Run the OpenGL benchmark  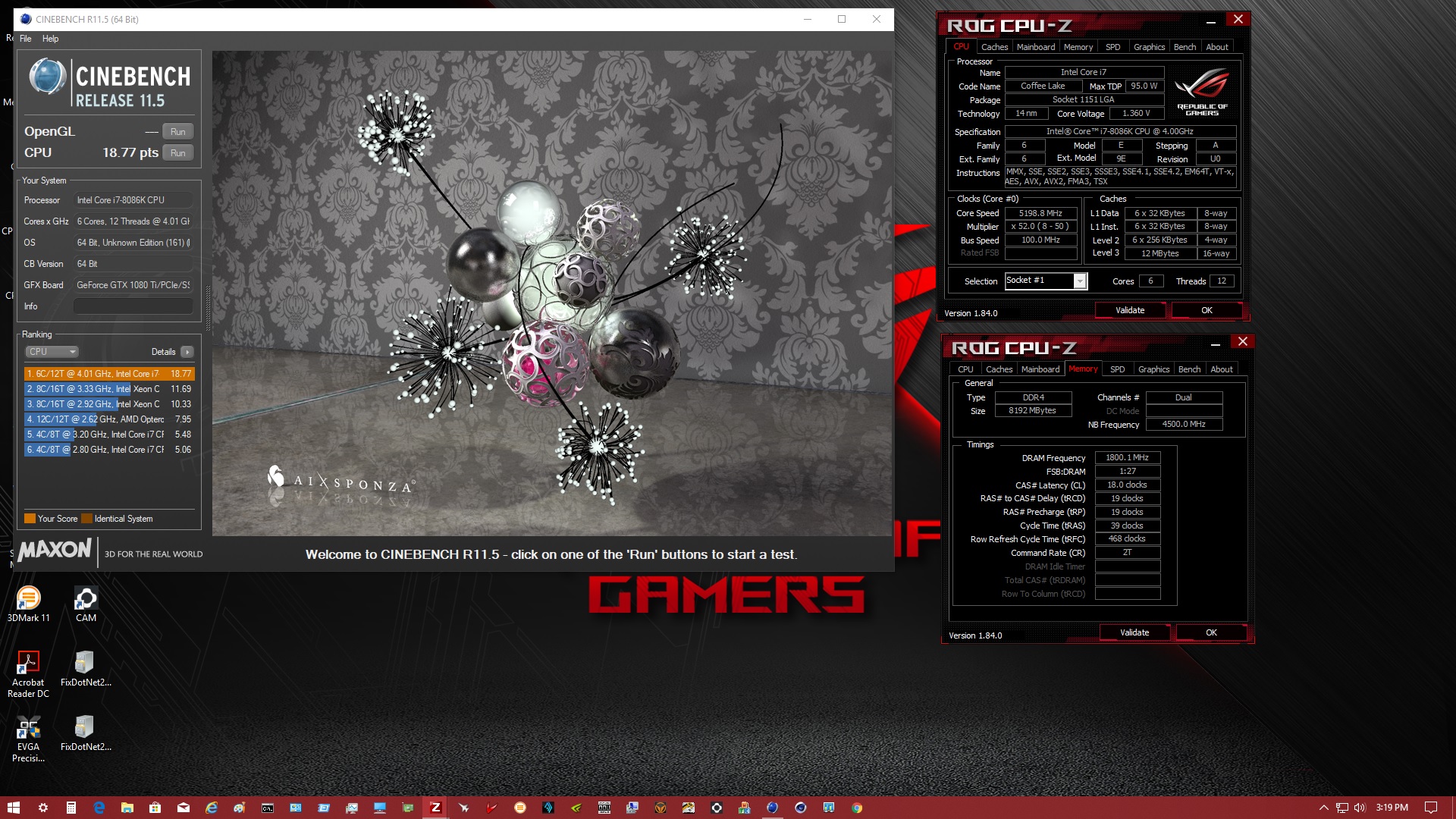point(177,132)
